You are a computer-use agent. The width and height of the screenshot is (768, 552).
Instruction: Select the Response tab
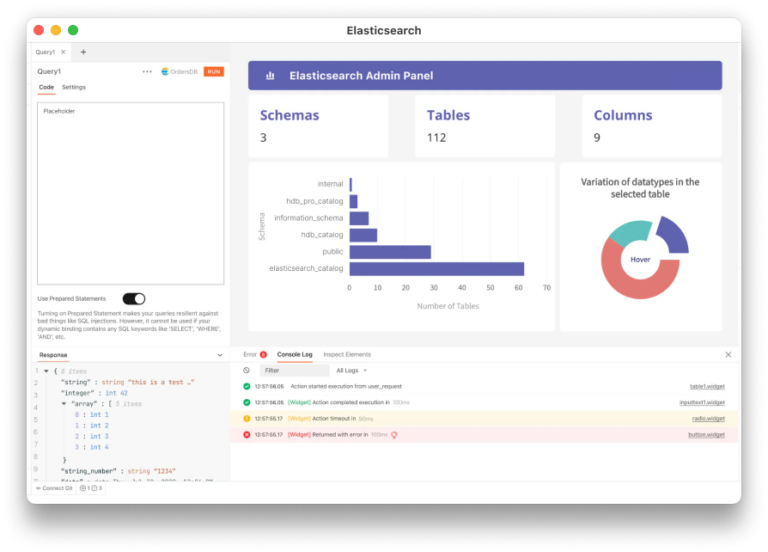click(x=53, y=355)
